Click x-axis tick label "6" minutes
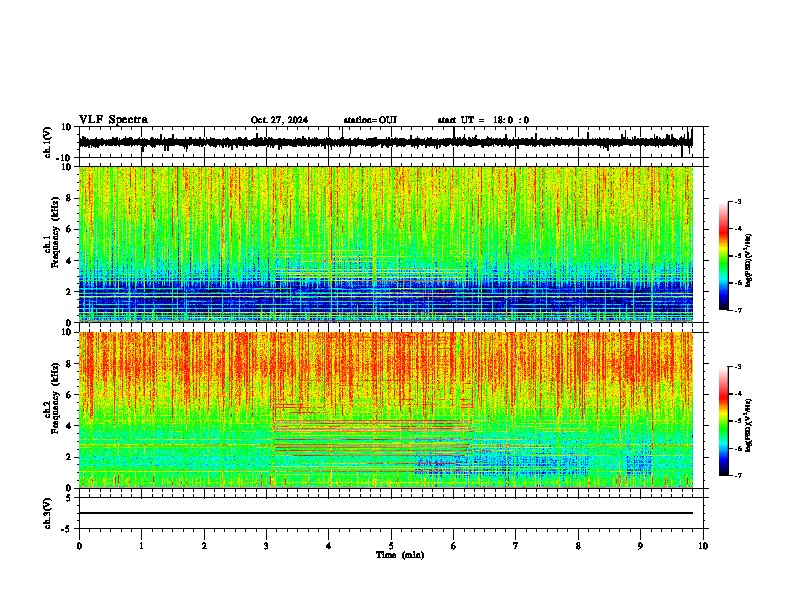 click(x=453, y=546)
